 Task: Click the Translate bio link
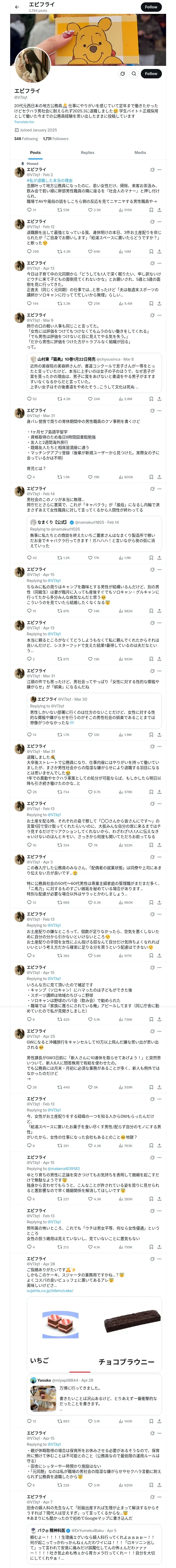click(x=24, y=122)
